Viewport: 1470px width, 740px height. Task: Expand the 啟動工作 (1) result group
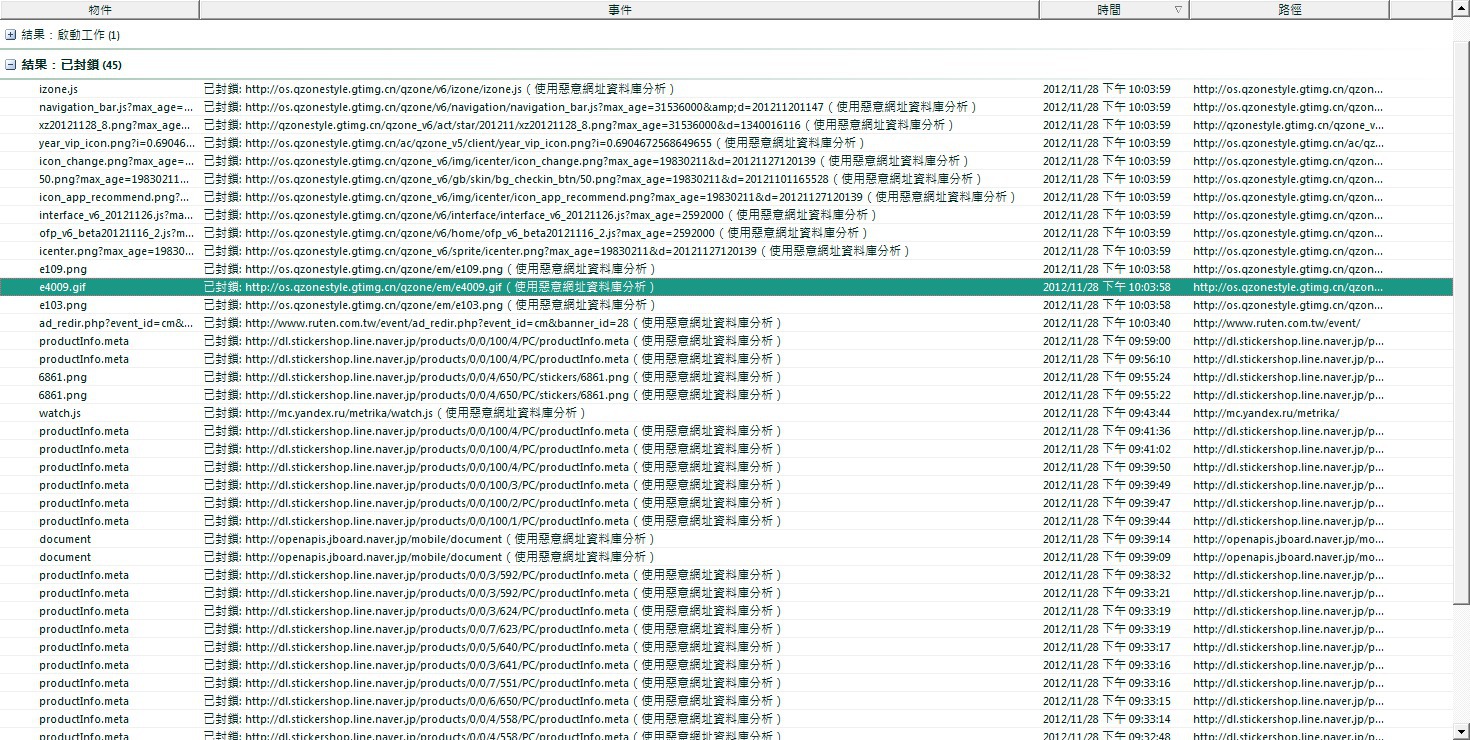click(x=10, y=35)
